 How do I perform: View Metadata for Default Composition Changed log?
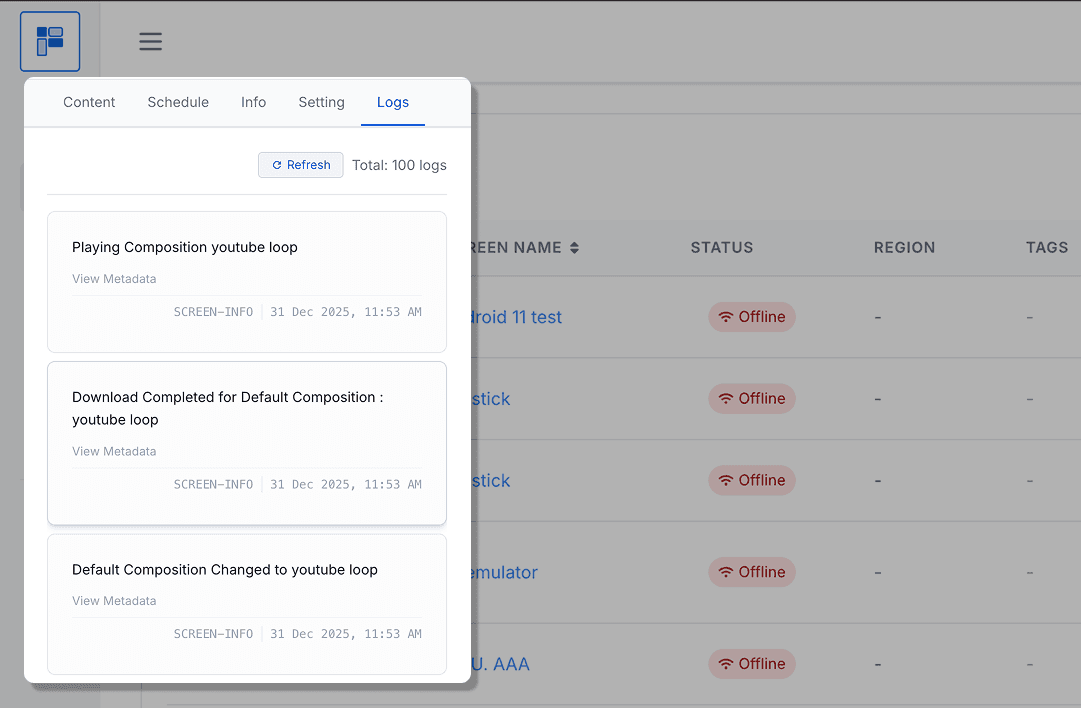point(114,600)
